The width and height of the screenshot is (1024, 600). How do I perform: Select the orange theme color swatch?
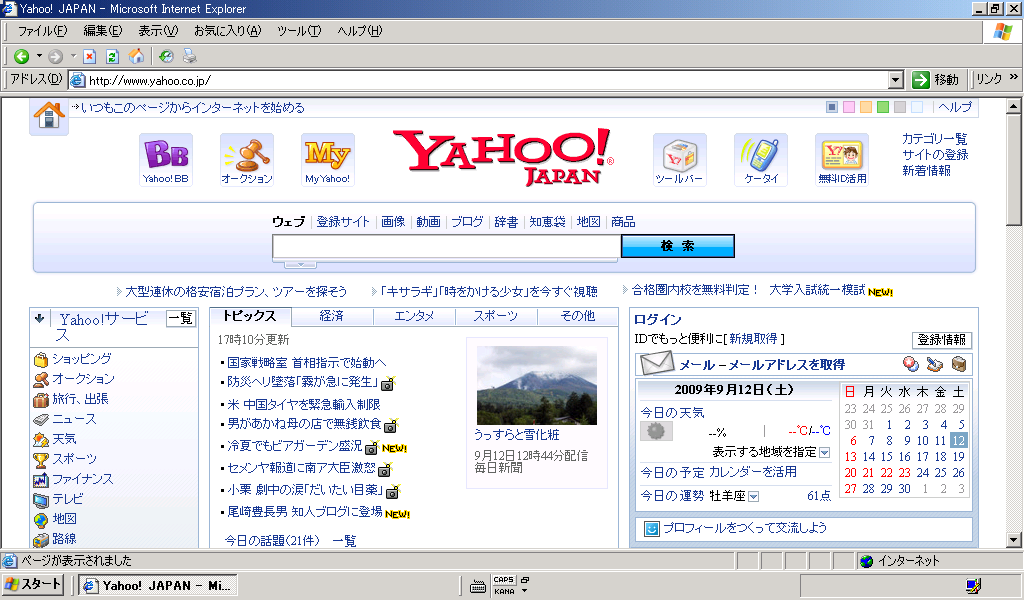tap(866, 107)
